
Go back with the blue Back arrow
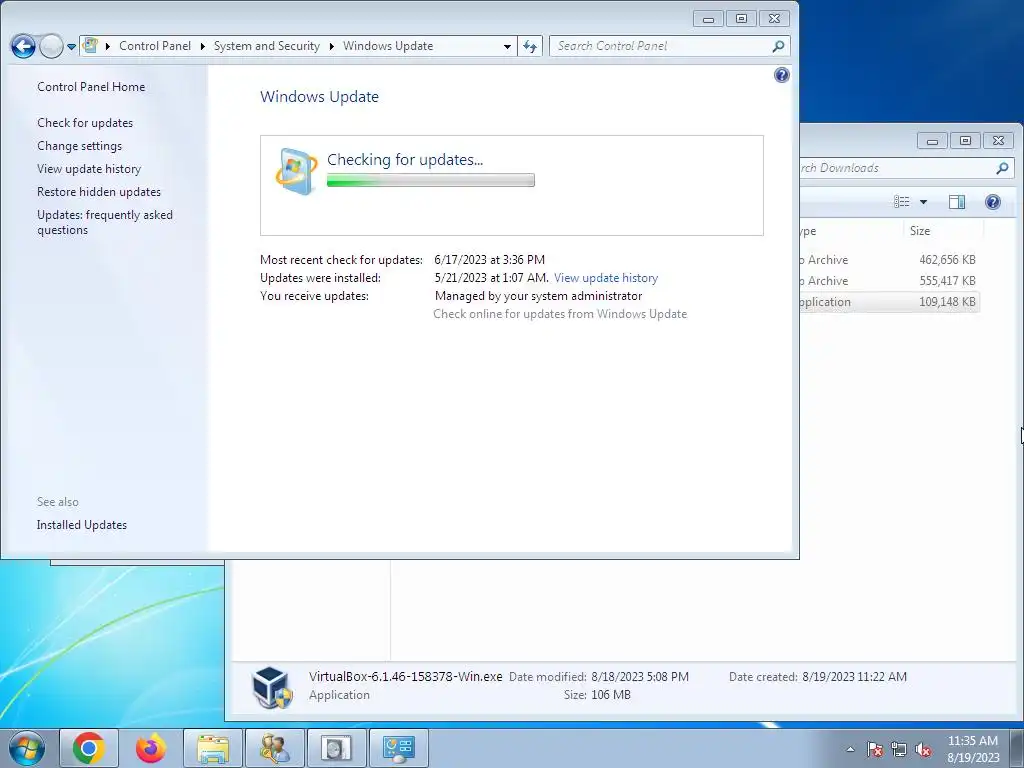tap(24, 46)
